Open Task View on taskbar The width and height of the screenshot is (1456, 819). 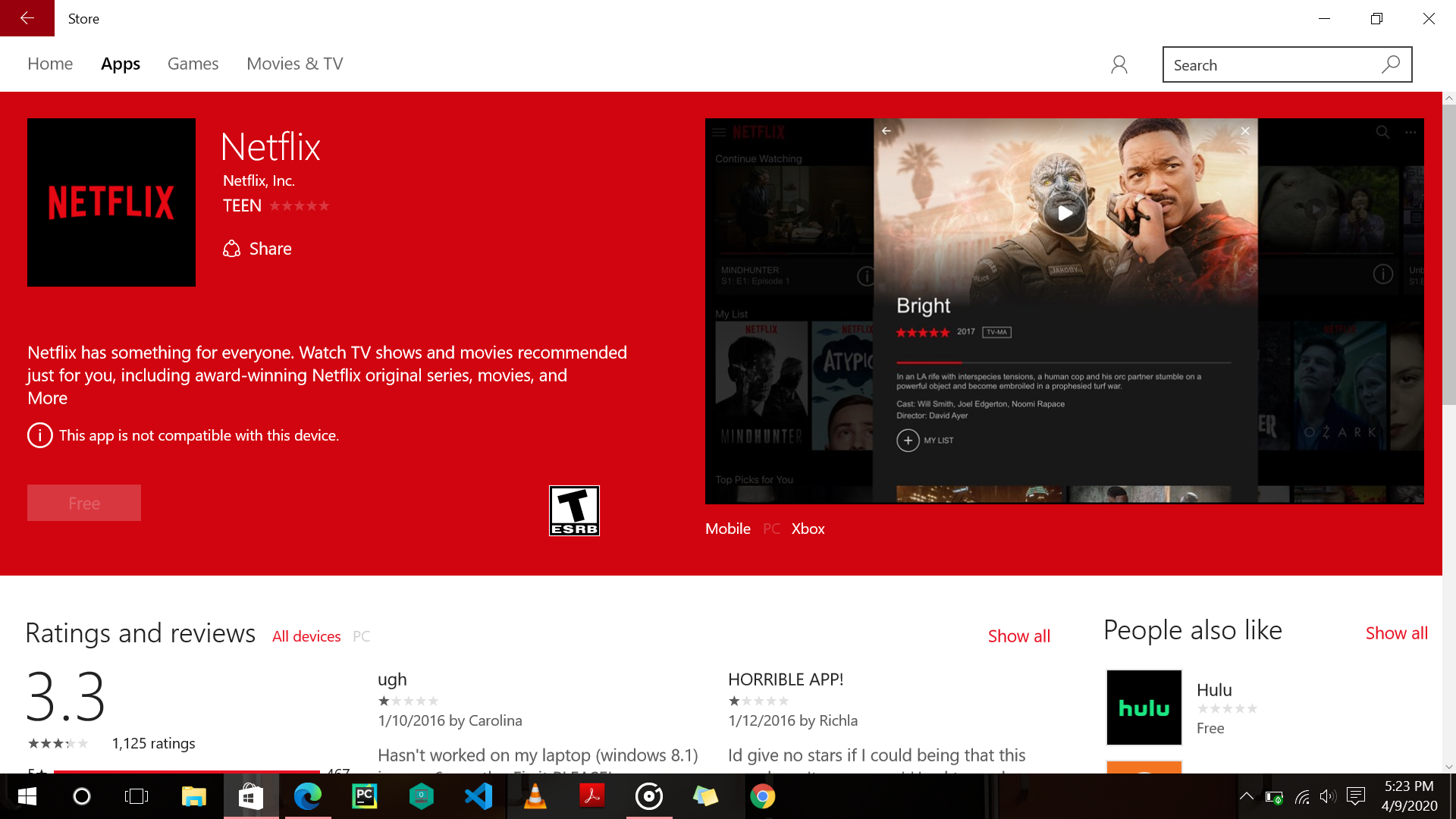coord(136,796)
